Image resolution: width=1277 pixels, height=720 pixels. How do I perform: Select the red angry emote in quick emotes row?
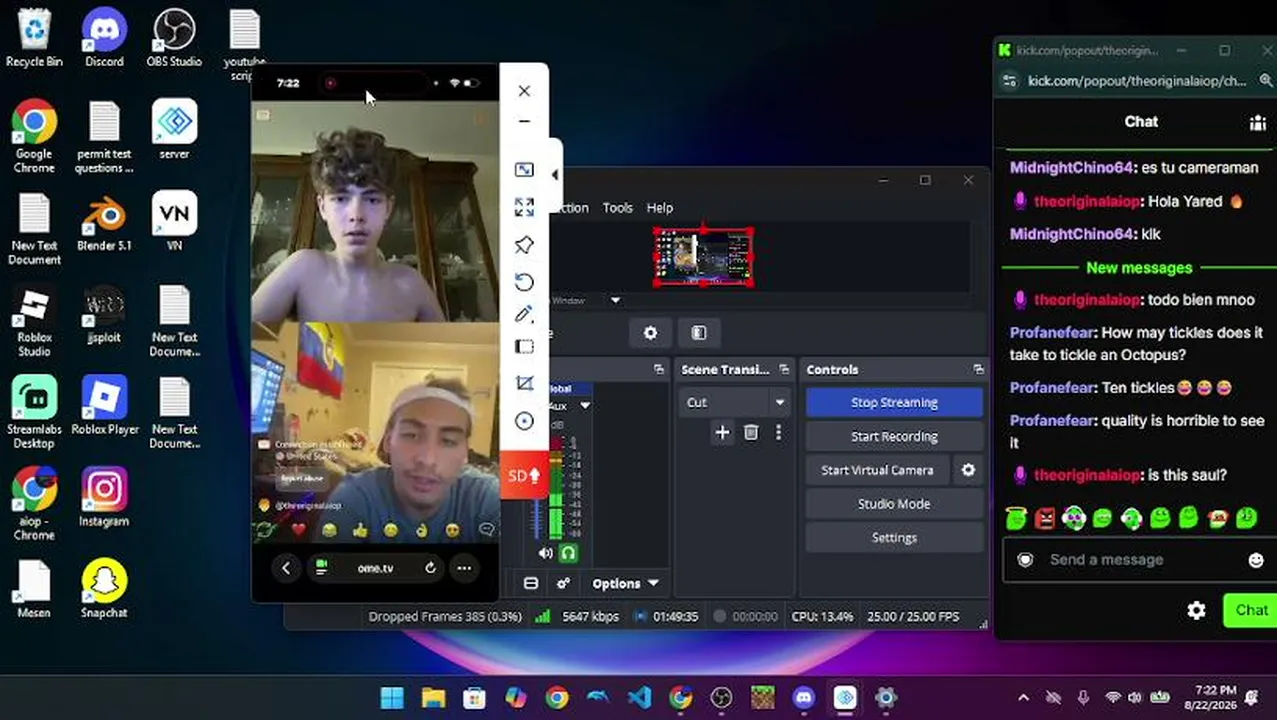click(x=1045, y=518)
